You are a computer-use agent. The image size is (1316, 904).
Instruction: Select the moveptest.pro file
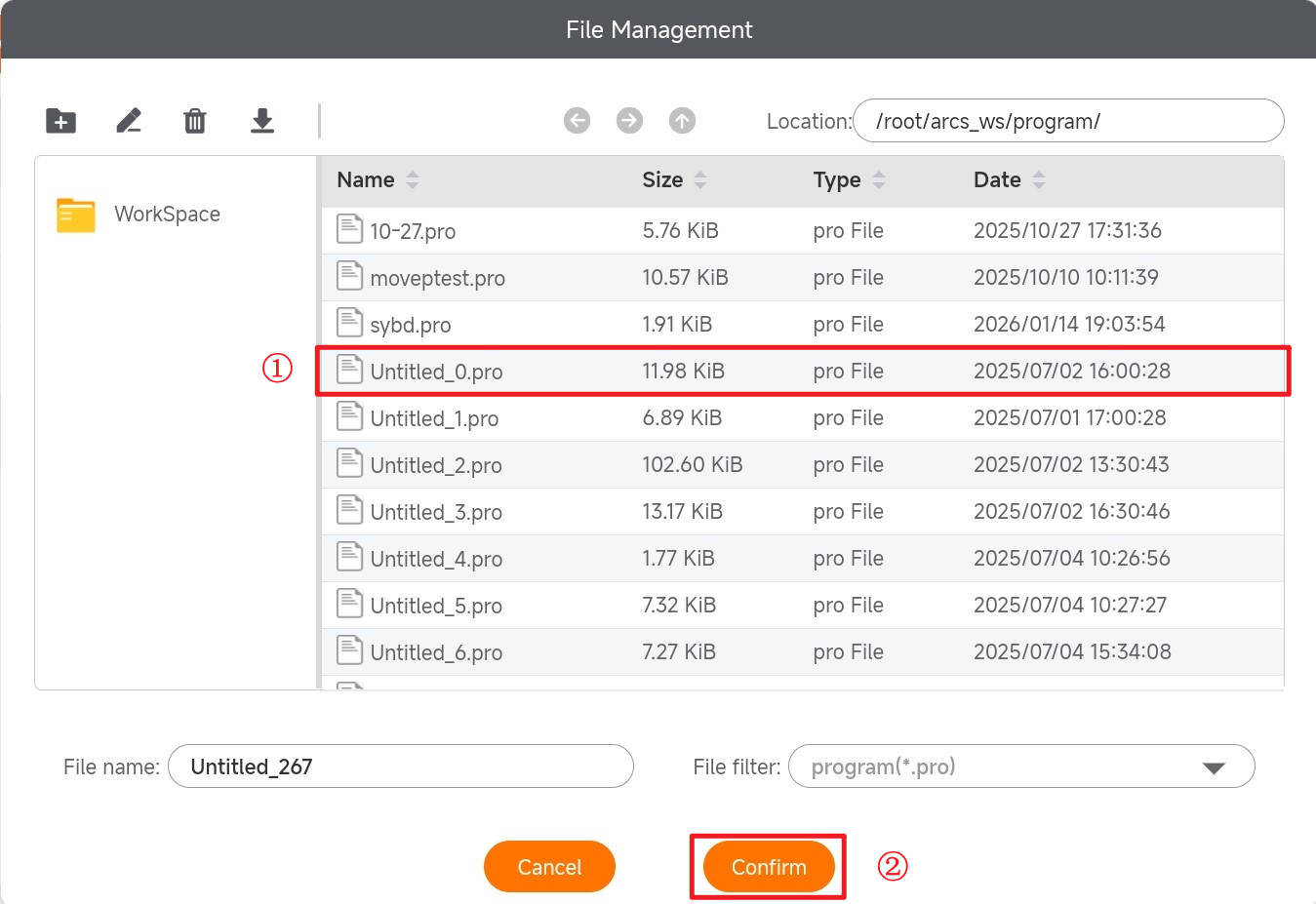(x=437, y=278)
